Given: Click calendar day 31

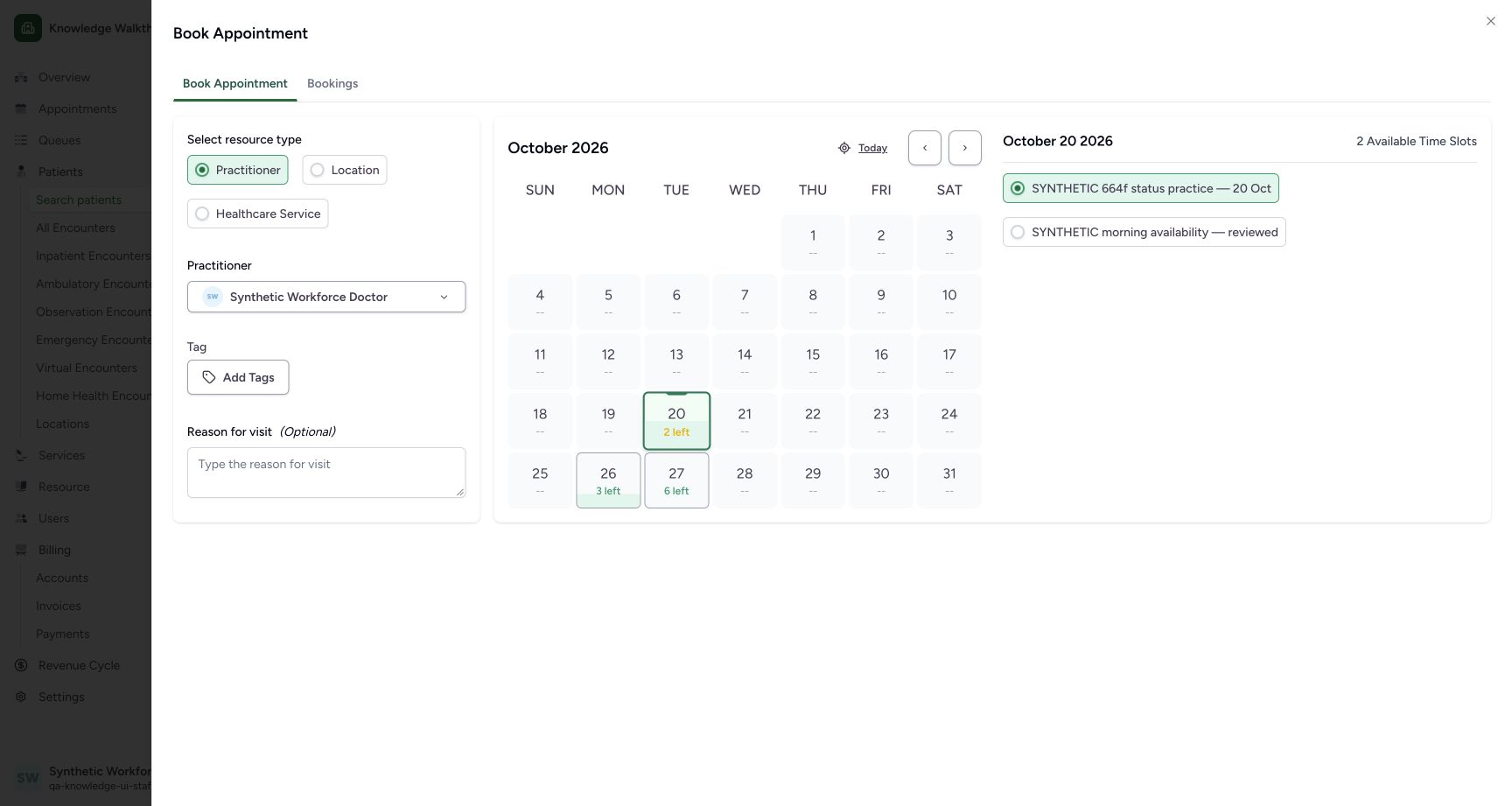Looking at the screenshot, I should [x=949, y=480].
